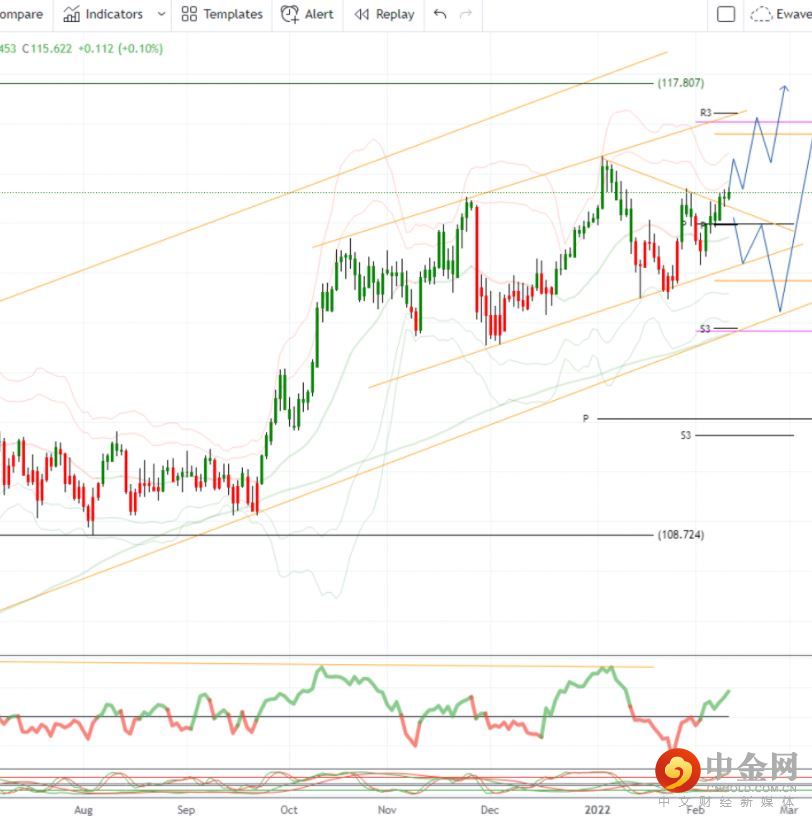Select the R3 pivot label
Screen dimensions: 812x820
tap(705, 112)
